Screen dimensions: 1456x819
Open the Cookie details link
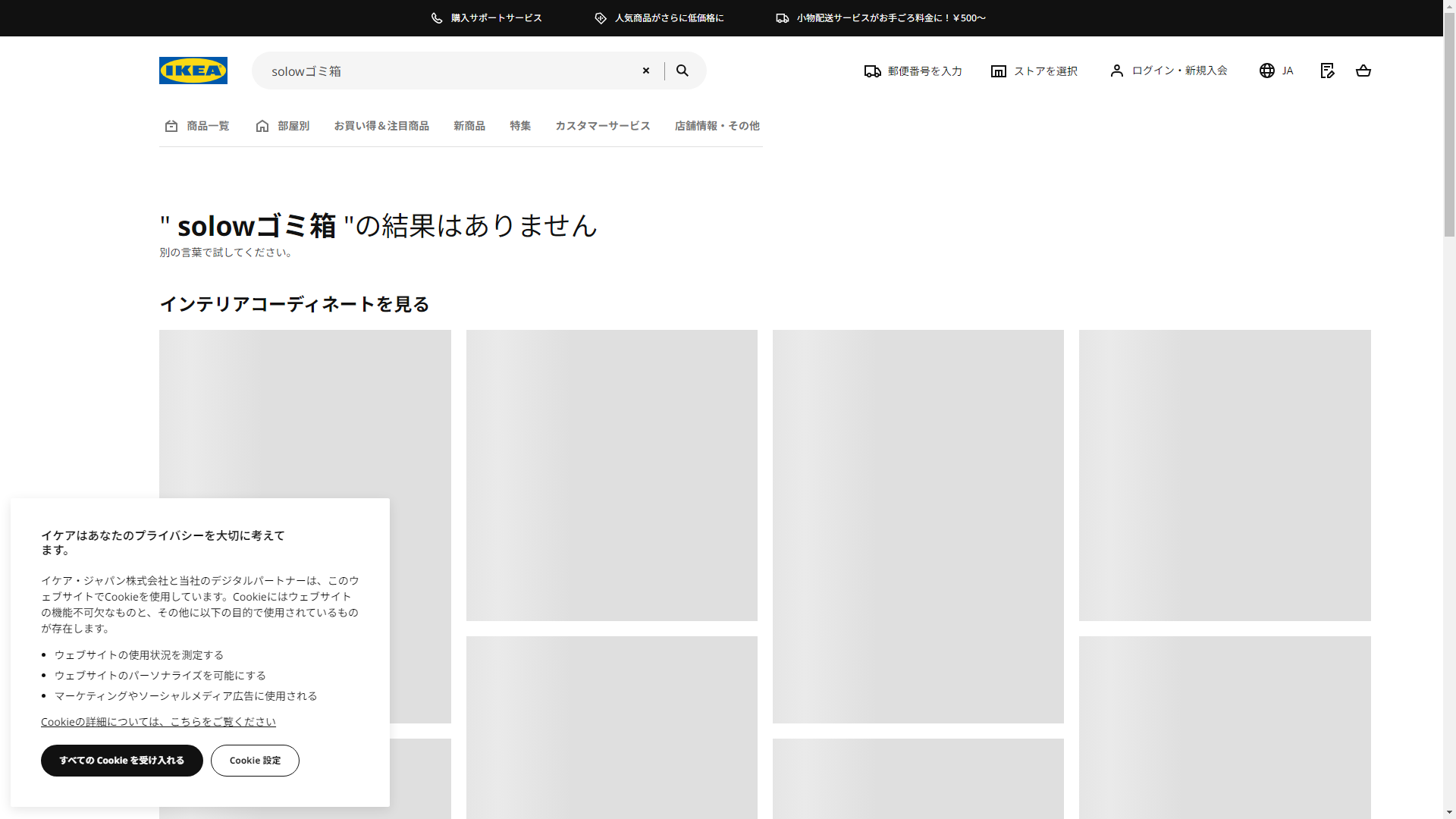pos(158,722)
